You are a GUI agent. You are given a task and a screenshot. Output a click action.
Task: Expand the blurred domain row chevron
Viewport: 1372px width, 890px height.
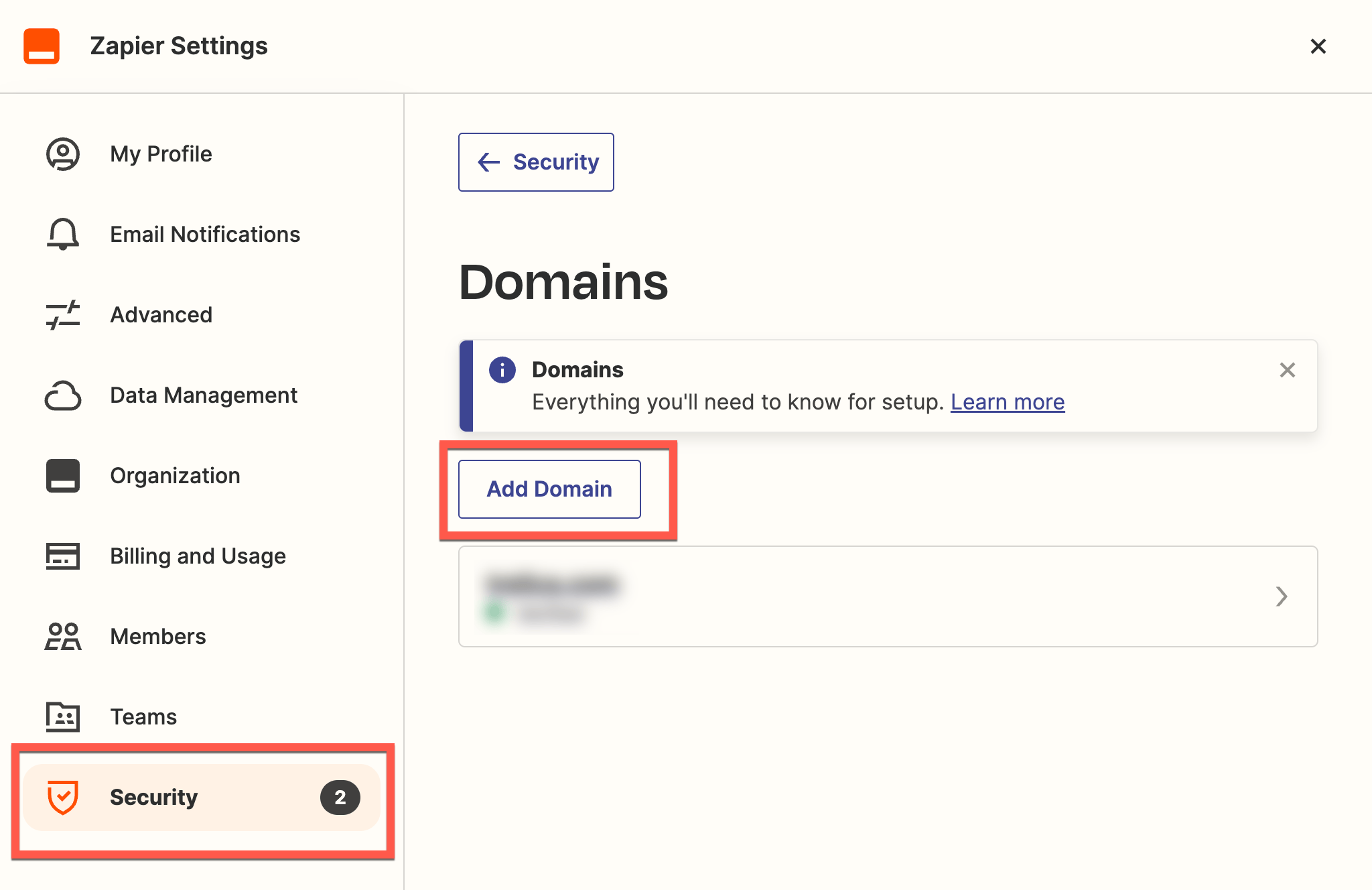click(x=1281, y=596)
